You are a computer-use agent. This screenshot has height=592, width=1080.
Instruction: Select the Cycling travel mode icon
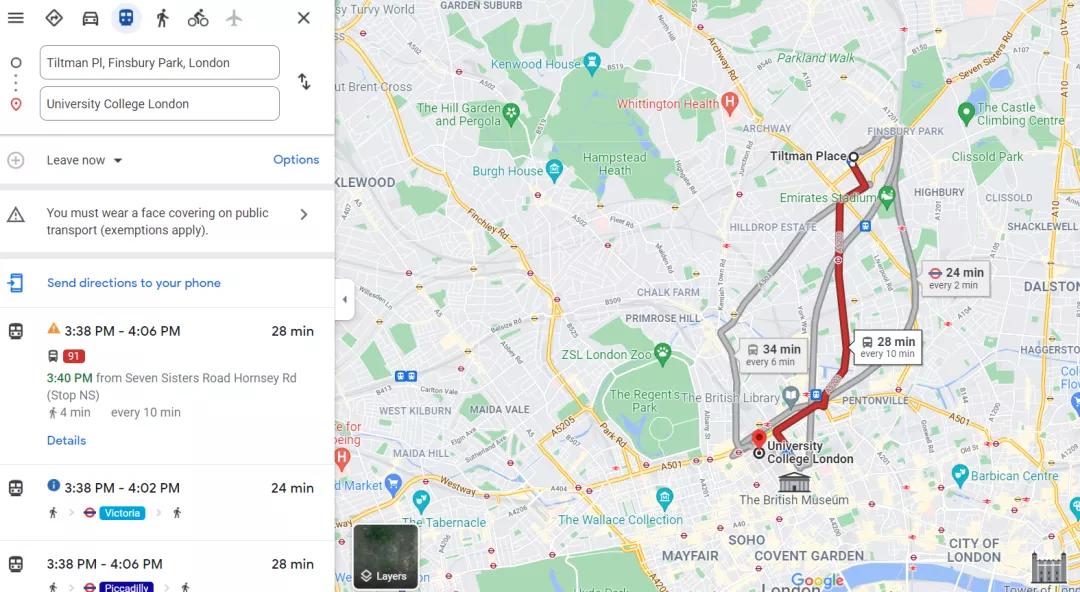(198, 18)
